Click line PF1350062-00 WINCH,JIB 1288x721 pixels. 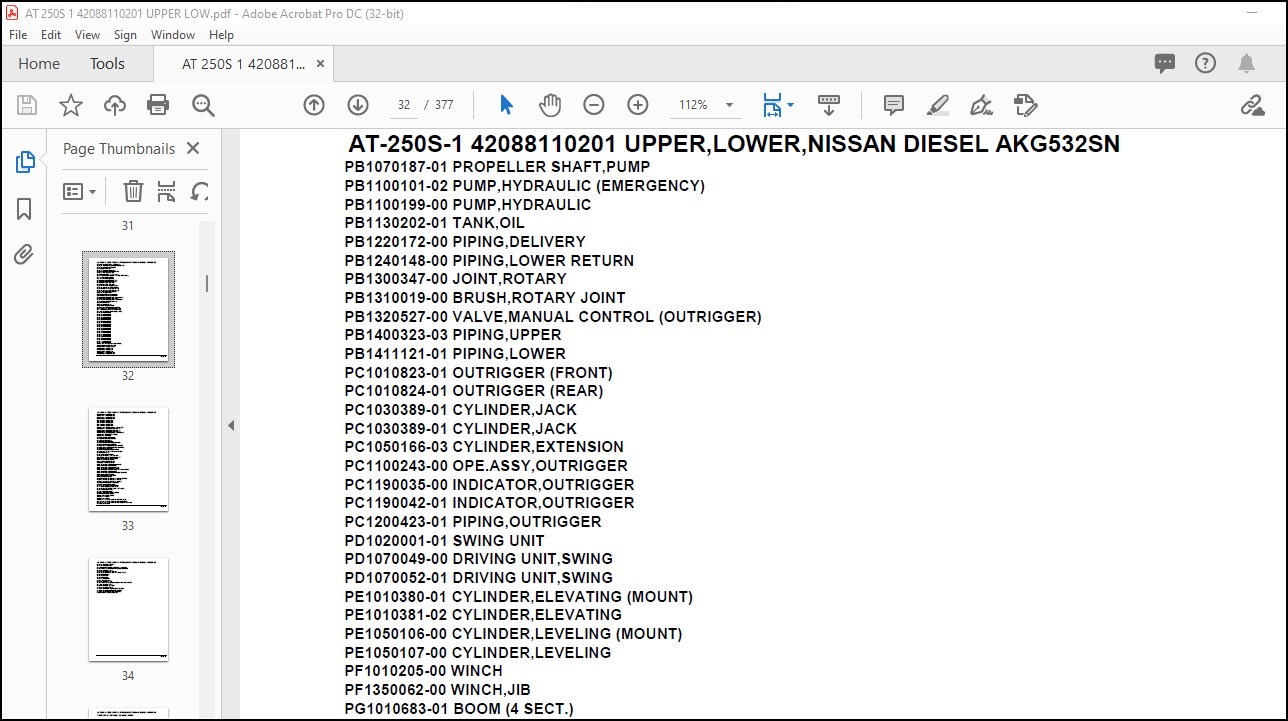tap(437, 690)
